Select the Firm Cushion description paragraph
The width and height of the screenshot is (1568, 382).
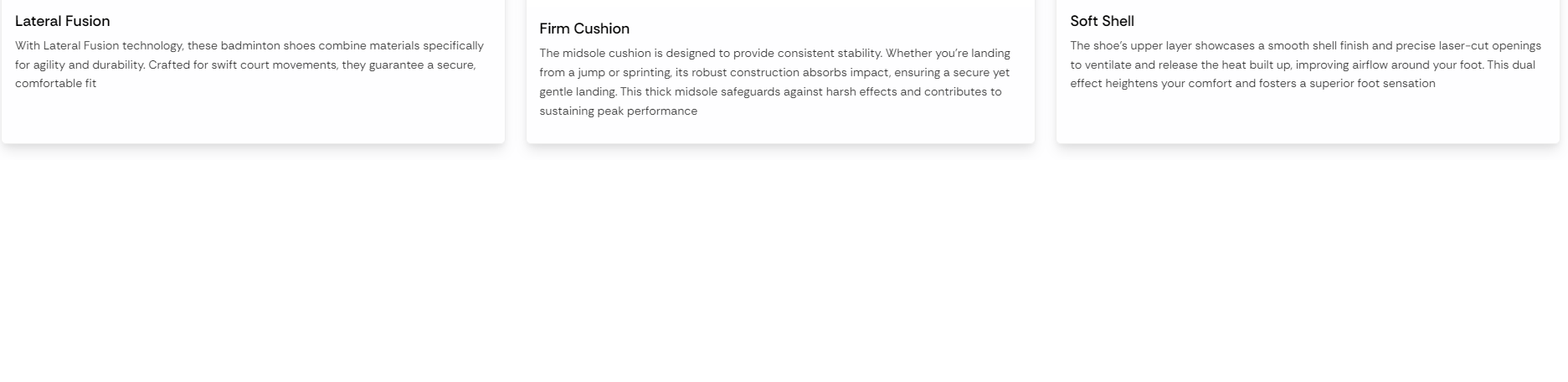[775, 82]
